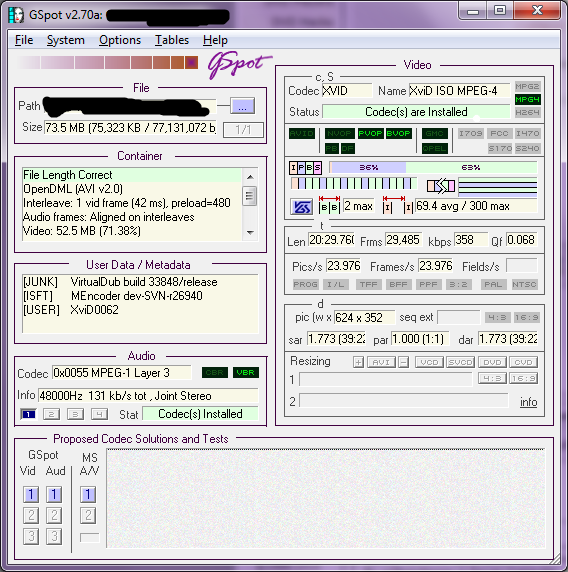Click the blue VS stream analysis icon
The image size is (568, 572).
(x=301, y=207)
